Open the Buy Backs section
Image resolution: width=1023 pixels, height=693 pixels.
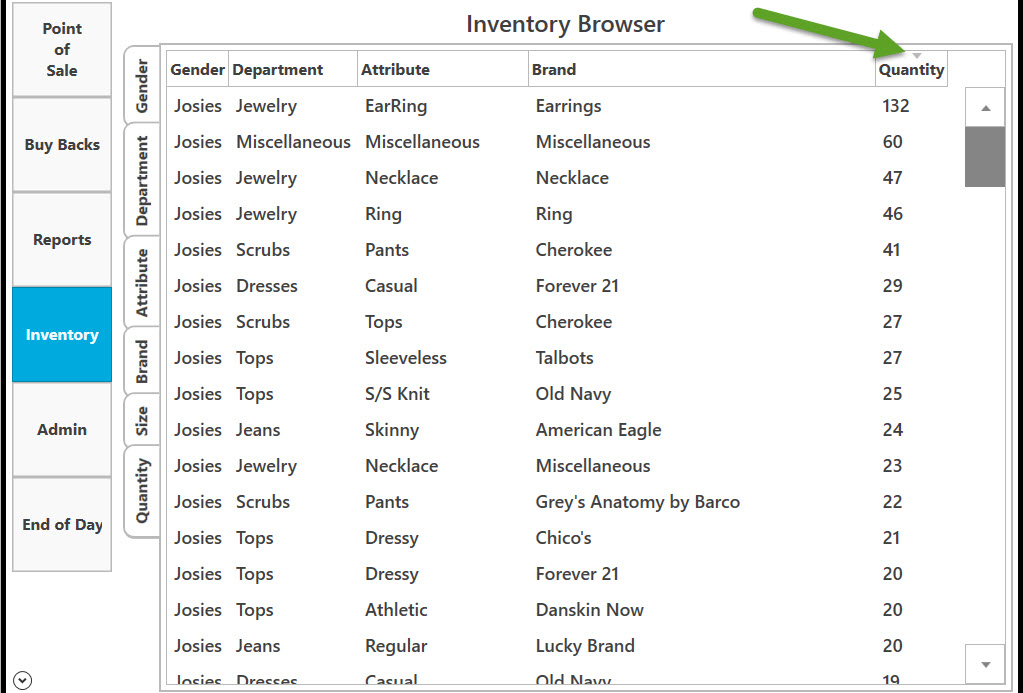(x=62, y=145)
